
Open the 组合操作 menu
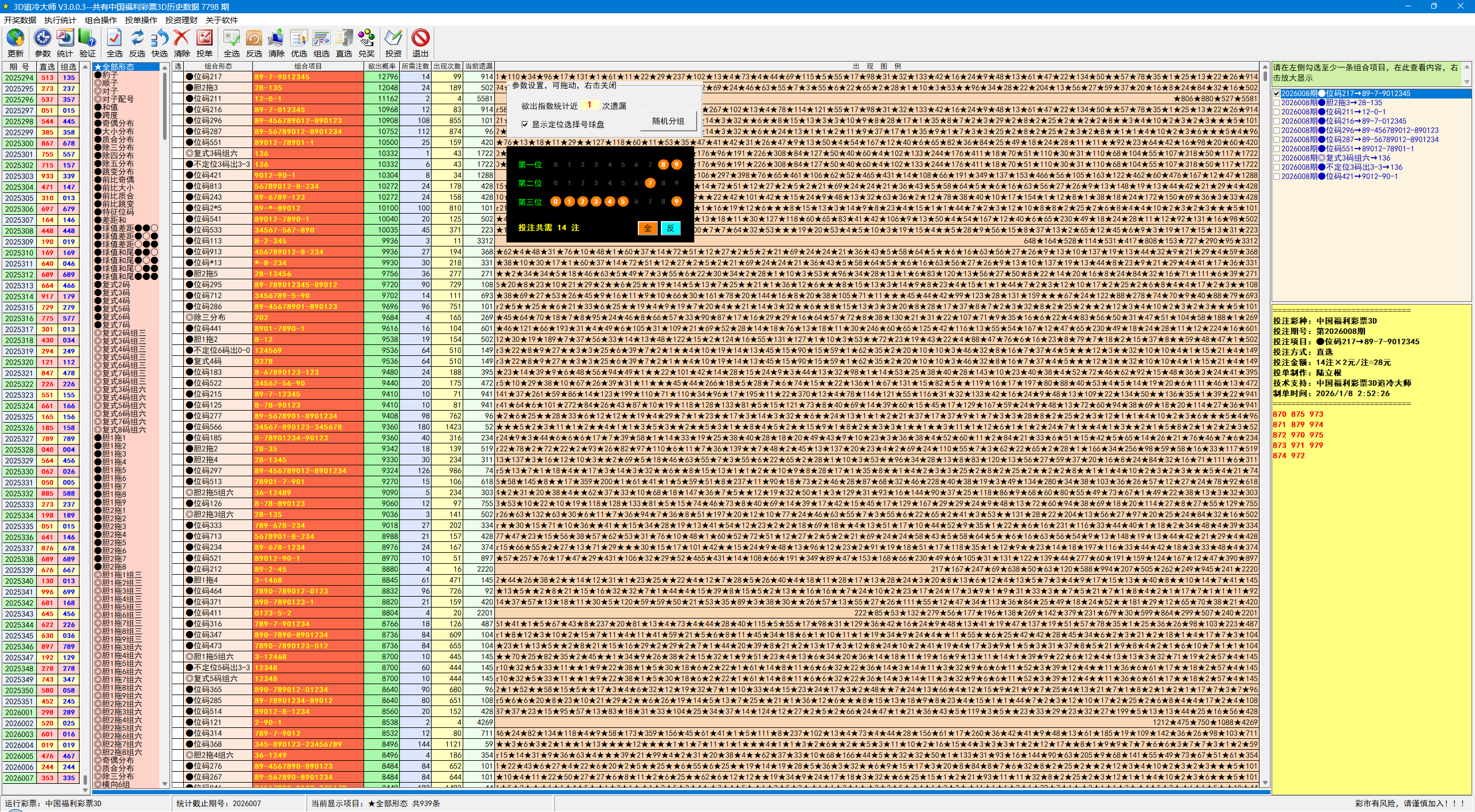tap(100, 20)
